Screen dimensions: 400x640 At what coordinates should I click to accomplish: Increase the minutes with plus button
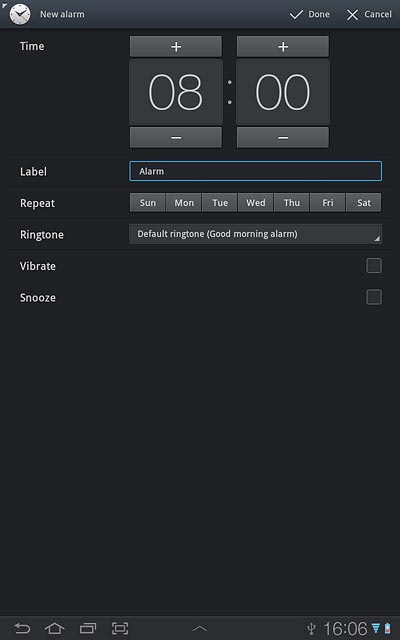tap(283, 47)
